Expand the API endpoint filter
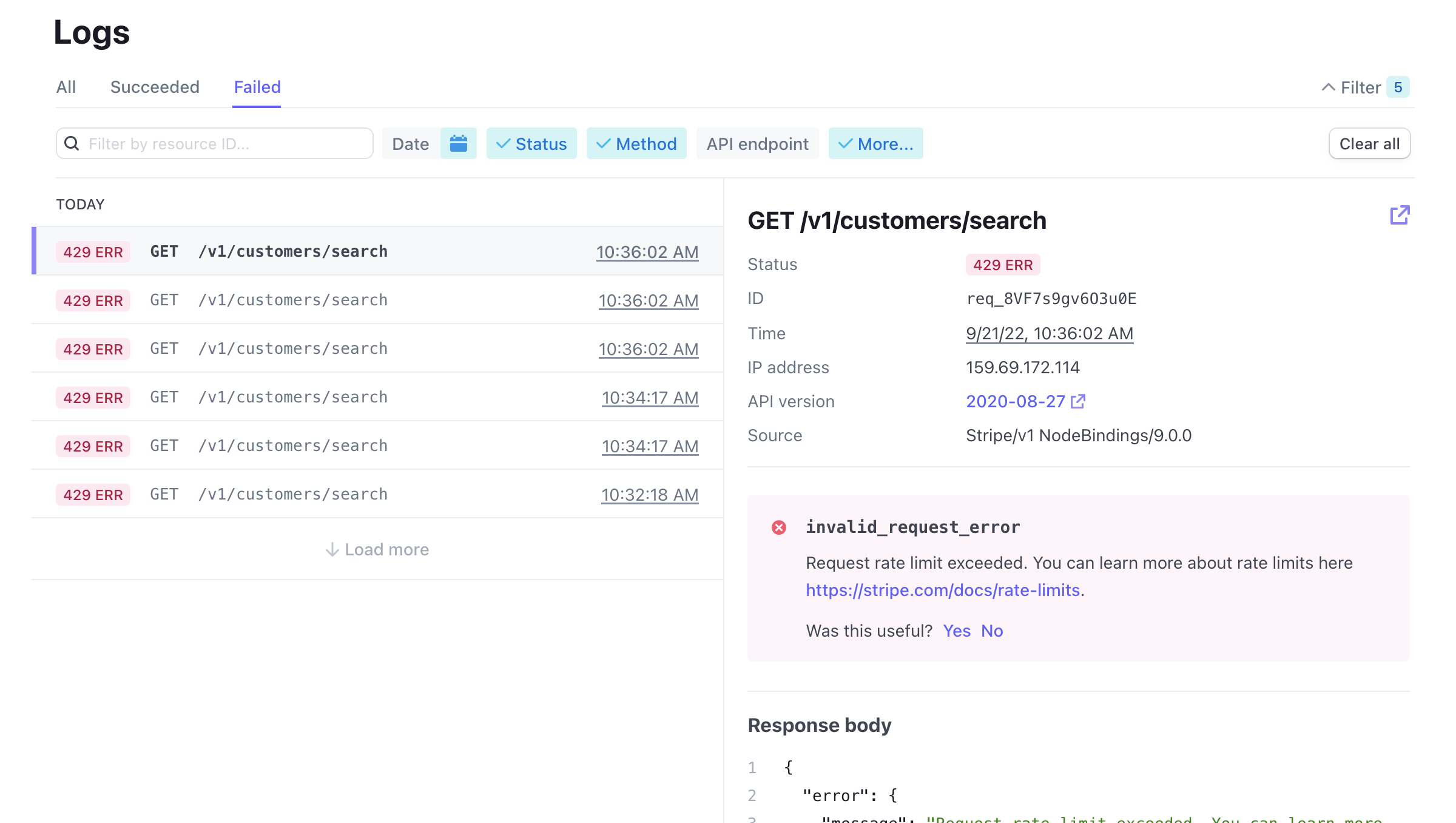This screenshot has height=823, width=1456. [x=757, y=144]
